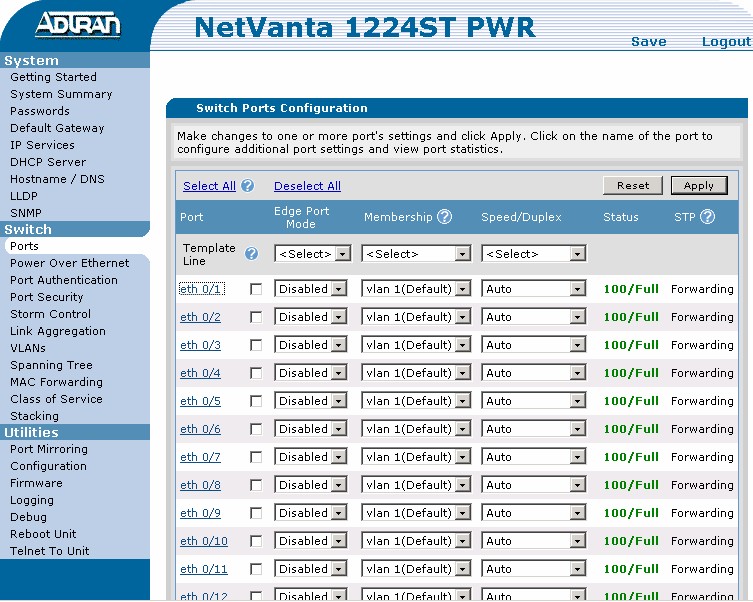Open eth 0/7 Membership dropdown

[x=416, y=457]
